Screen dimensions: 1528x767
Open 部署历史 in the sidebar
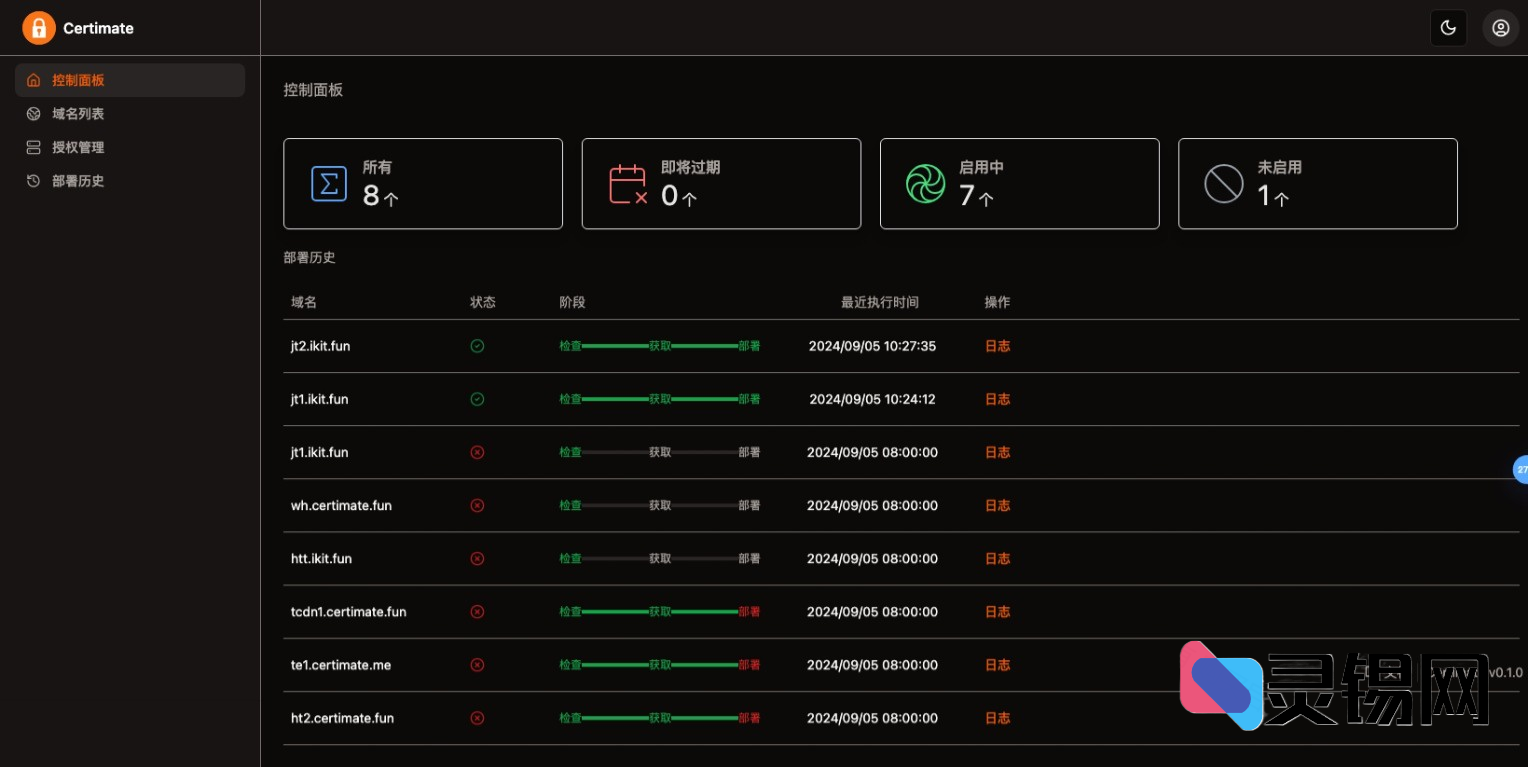[x=78, y=181]
